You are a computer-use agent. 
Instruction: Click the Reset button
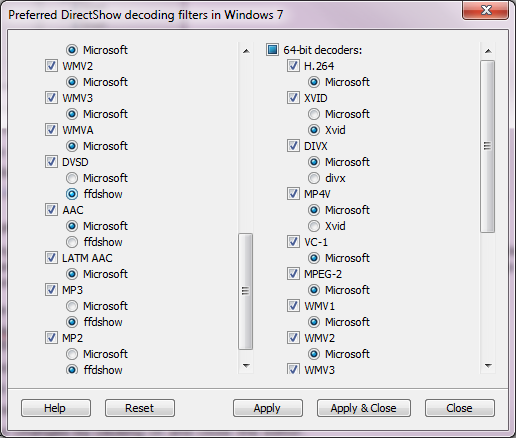point(140,408)
